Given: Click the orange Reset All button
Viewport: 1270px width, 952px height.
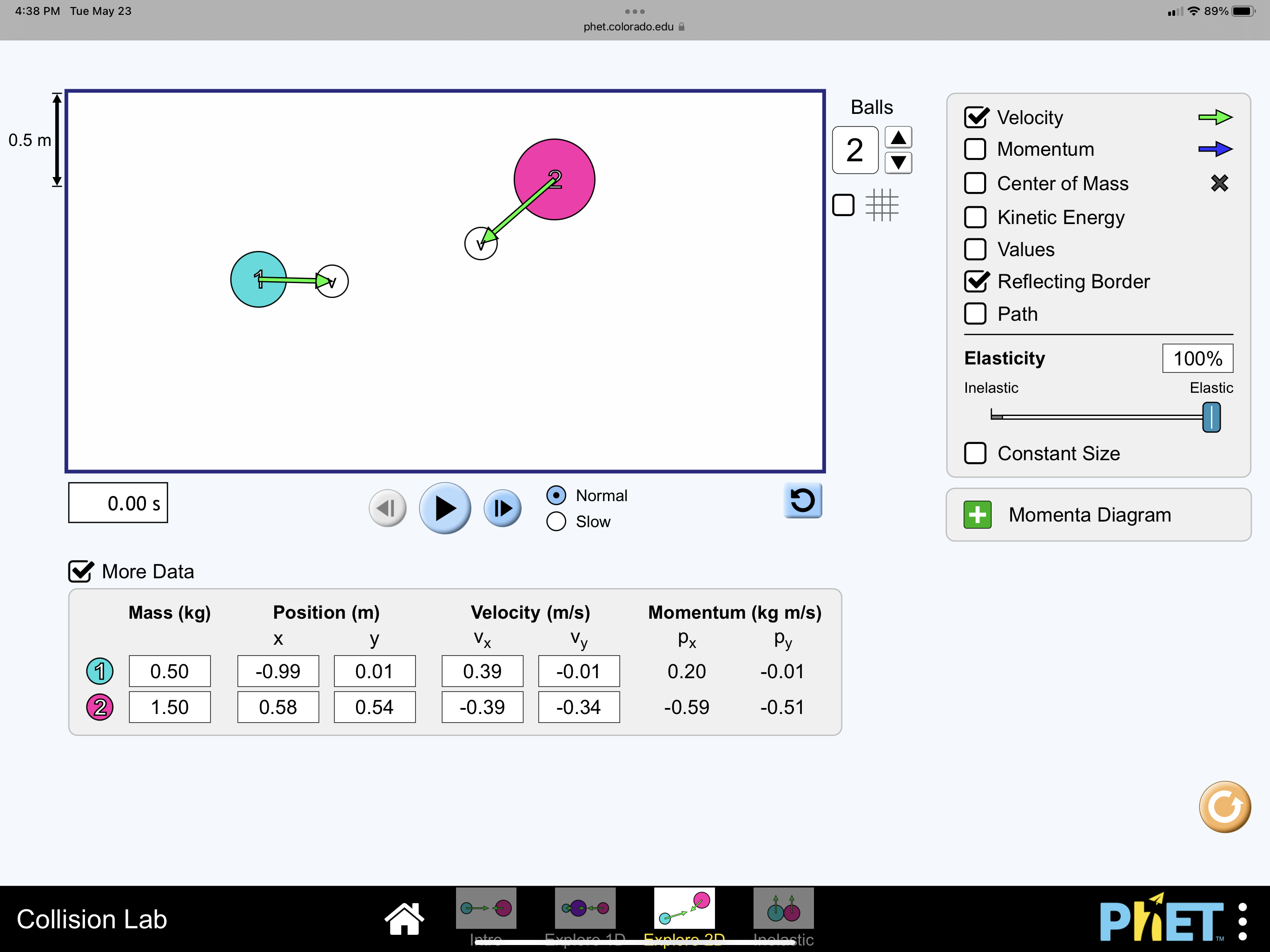Looking at the screenshot, I should pos(1225,806).
